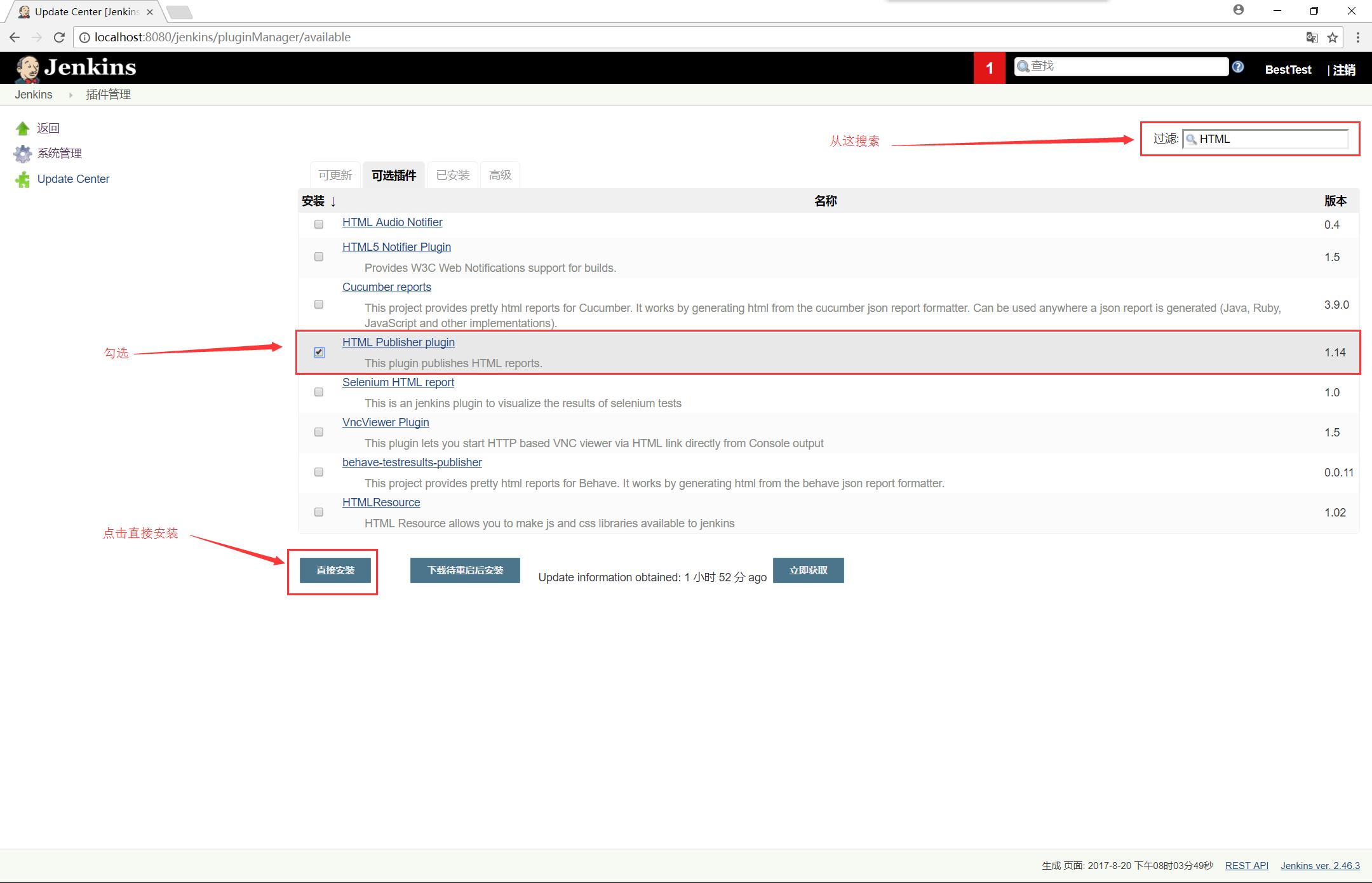Click the browser address bar URL
Screen dimensions: 1372x883
(x=222, y=37)
